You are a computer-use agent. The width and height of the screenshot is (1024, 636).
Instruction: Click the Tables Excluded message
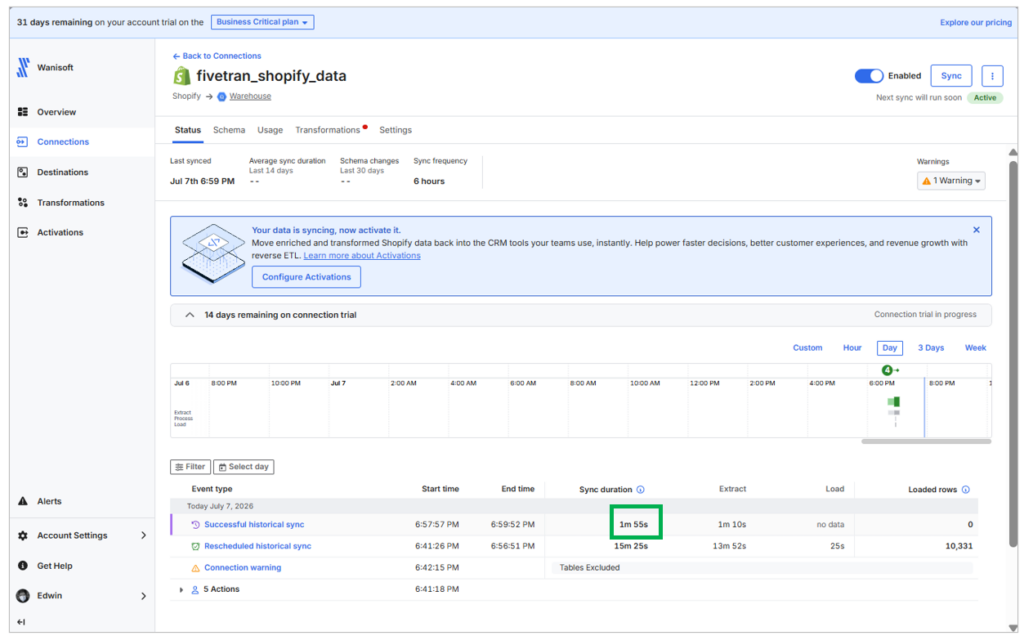click(x=590, y=568)
